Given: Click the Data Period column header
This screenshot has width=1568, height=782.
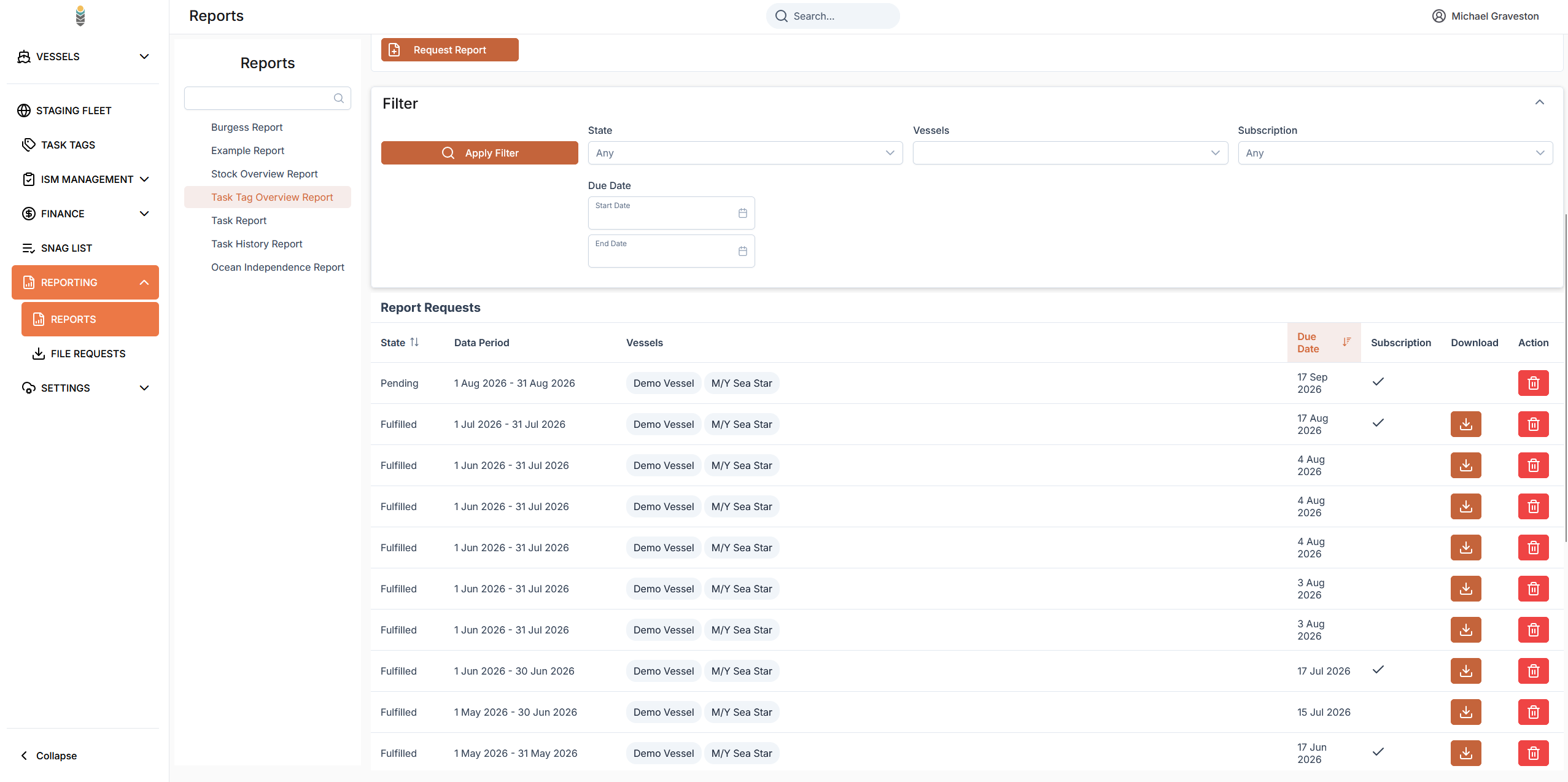Looking at the screenshot, I should pos(482,343).
